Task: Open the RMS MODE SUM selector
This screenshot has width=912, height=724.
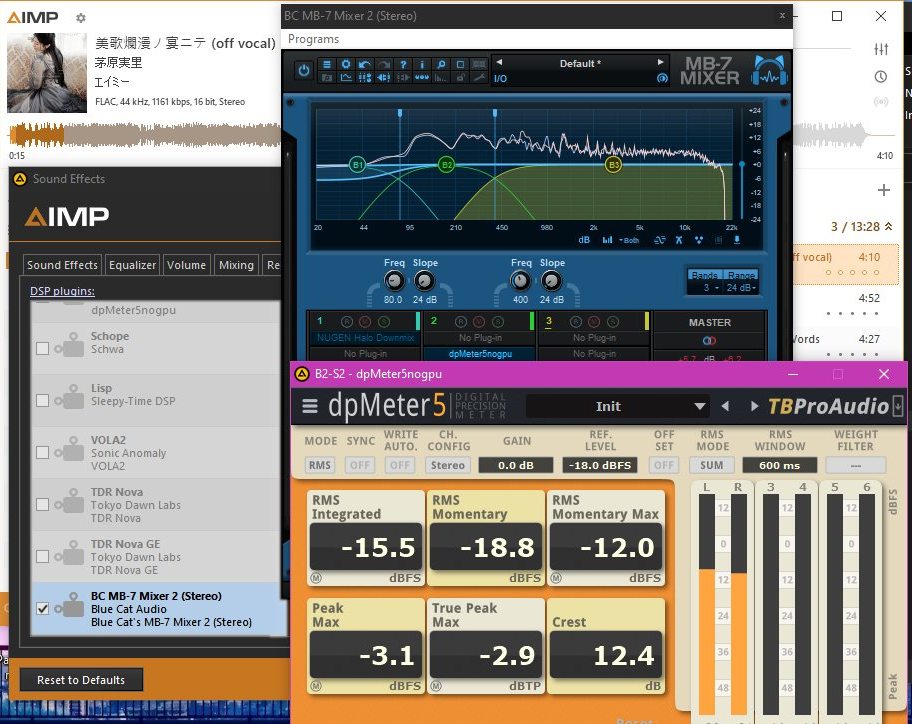Action: click(712, 465)
